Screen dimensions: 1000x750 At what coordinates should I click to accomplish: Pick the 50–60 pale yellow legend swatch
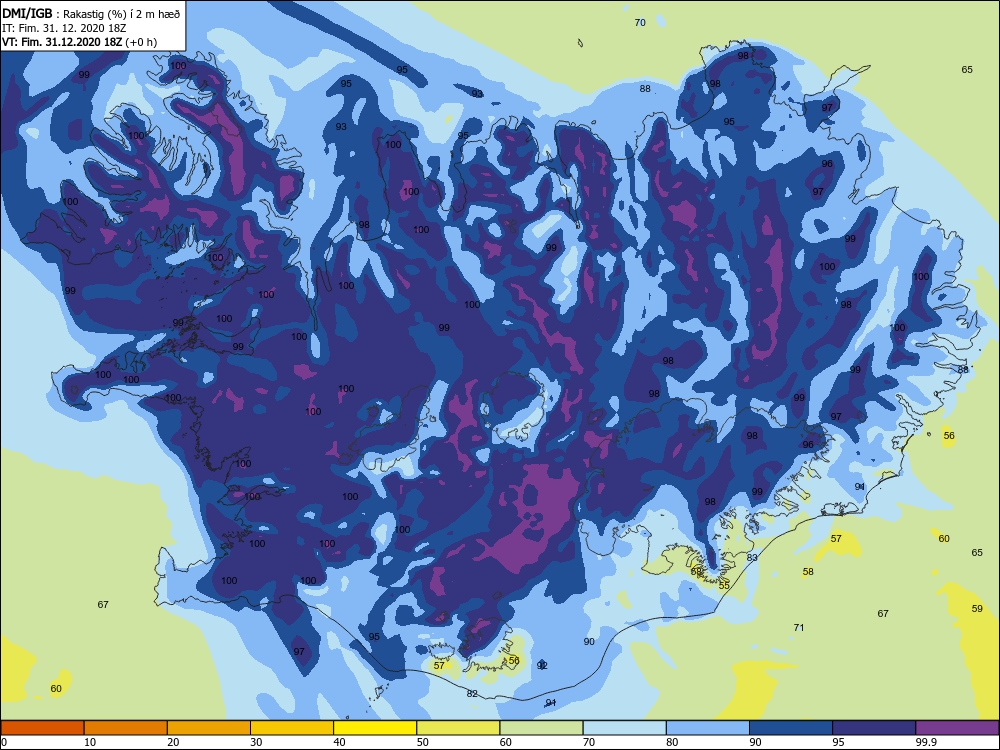pyautogui.click(x=458, y=728)
